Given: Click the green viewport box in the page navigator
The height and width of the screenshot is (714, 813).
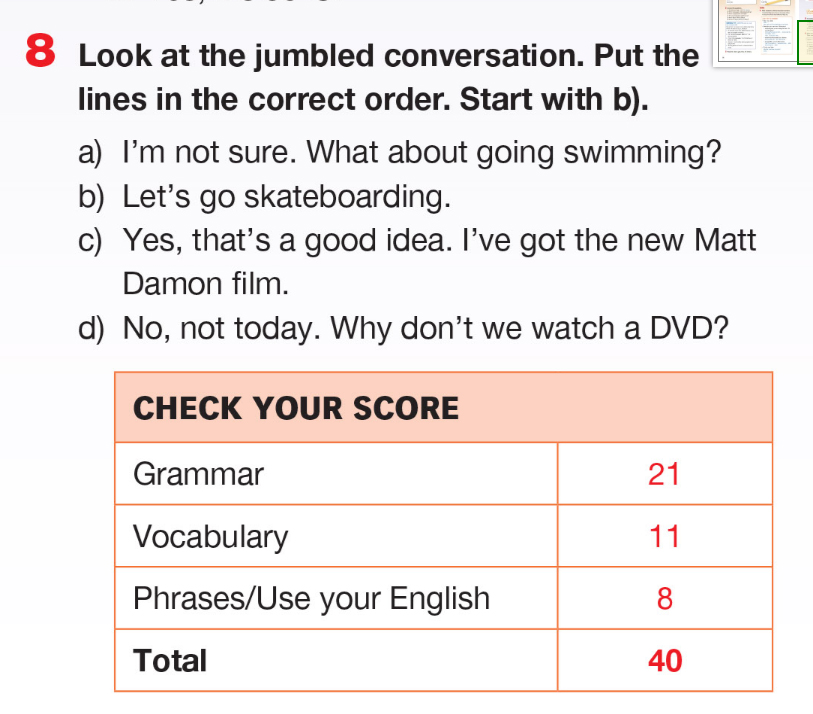Looking at the screenshot, I should [x=805, y=43].
